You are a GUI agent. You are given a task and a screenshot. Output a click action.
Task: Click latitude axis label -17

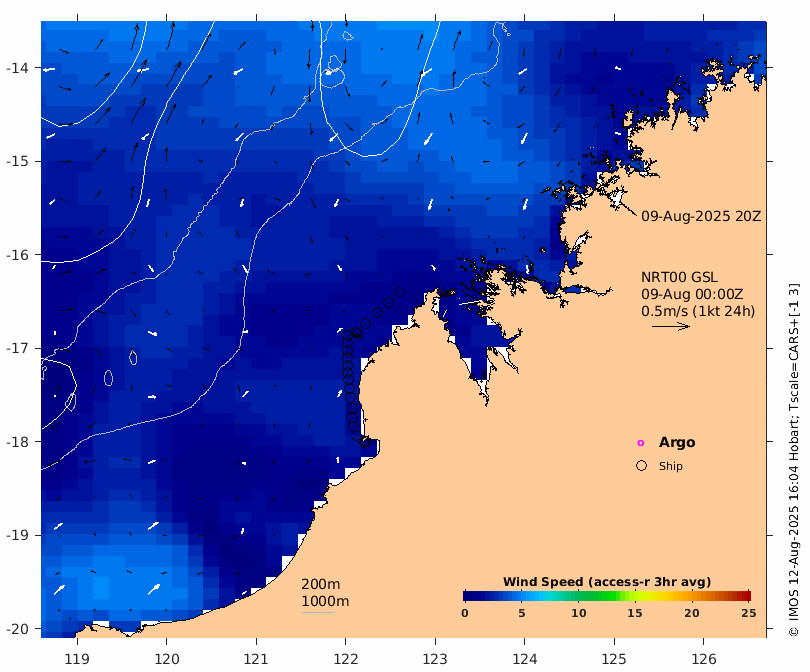(x=17, y=348)
